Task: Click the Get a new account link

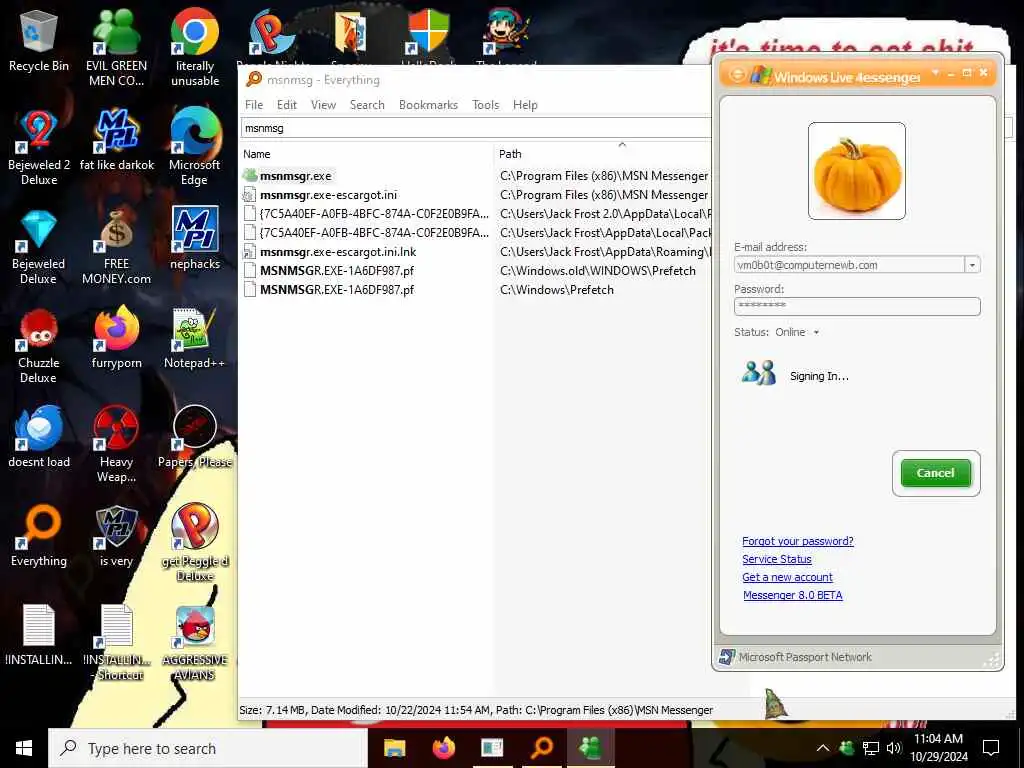Action: pyautogui.click(x=787, y=577)
